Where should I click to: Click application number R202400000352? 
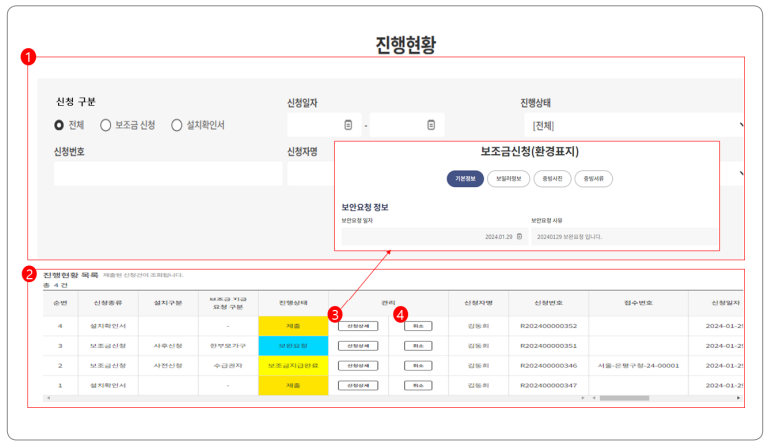click(x=548, y=326)
